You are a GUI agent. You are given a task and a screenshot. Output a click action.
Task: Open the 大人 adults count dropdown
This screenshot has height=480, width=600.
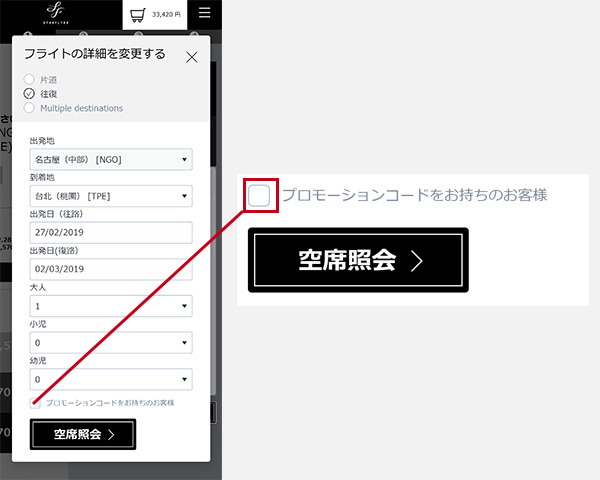tap(111, 306)
